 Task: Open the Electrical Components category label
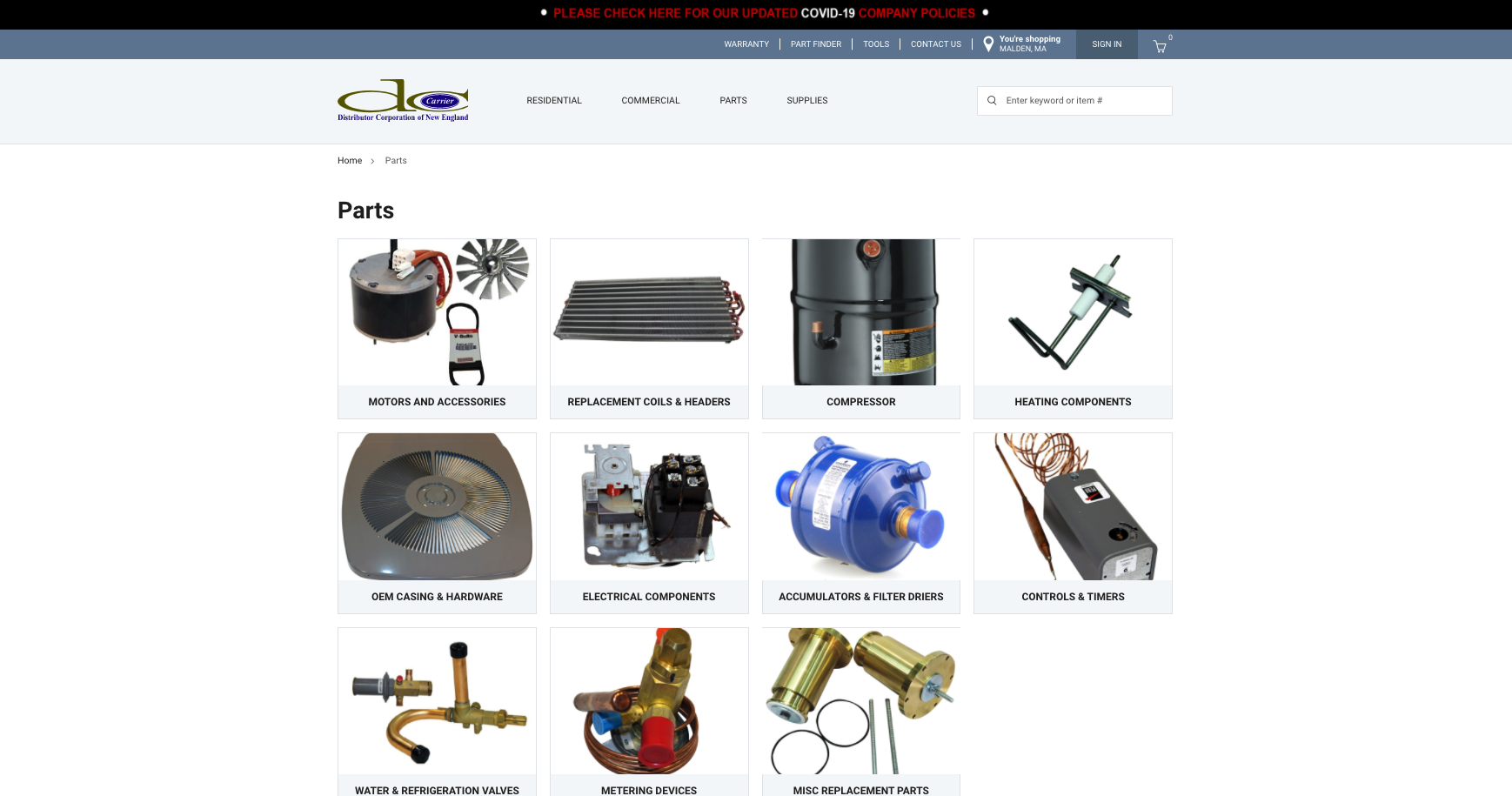point(649,597)
